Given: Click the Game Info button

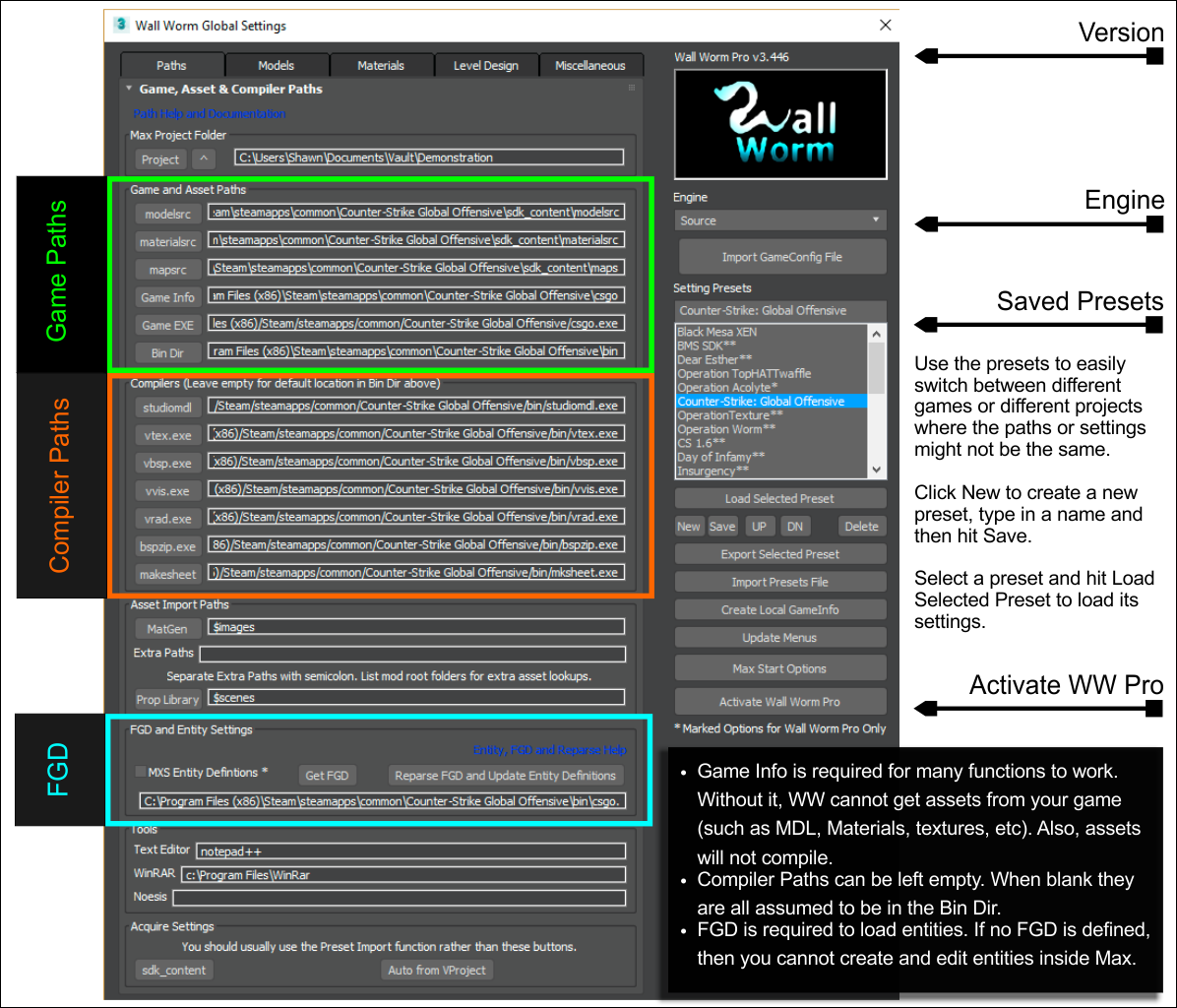Looking at the screenshot, I should (167, 297).
